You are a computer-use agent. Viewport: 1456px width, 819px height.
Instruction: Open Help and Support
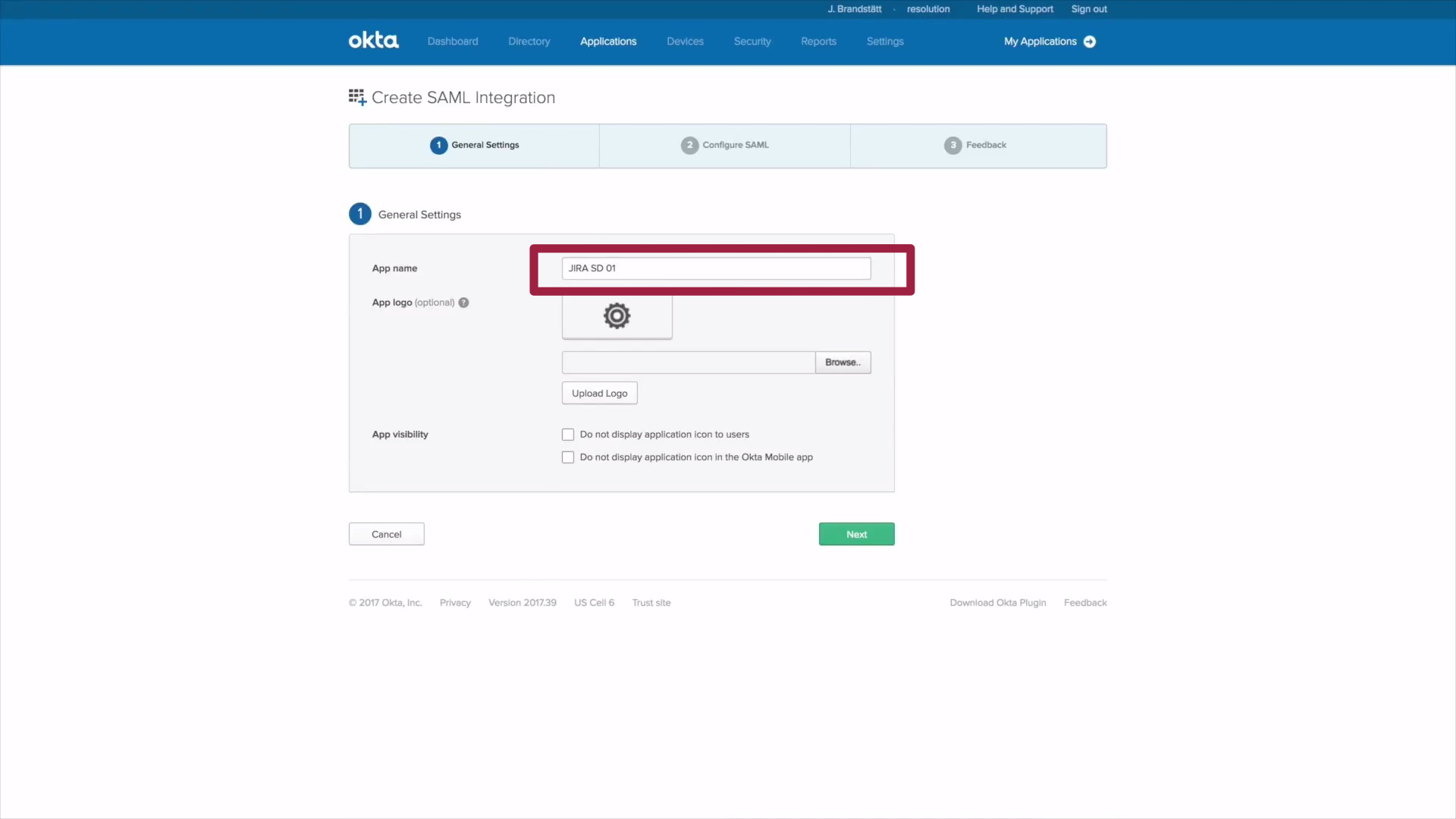coord(1015,9)
